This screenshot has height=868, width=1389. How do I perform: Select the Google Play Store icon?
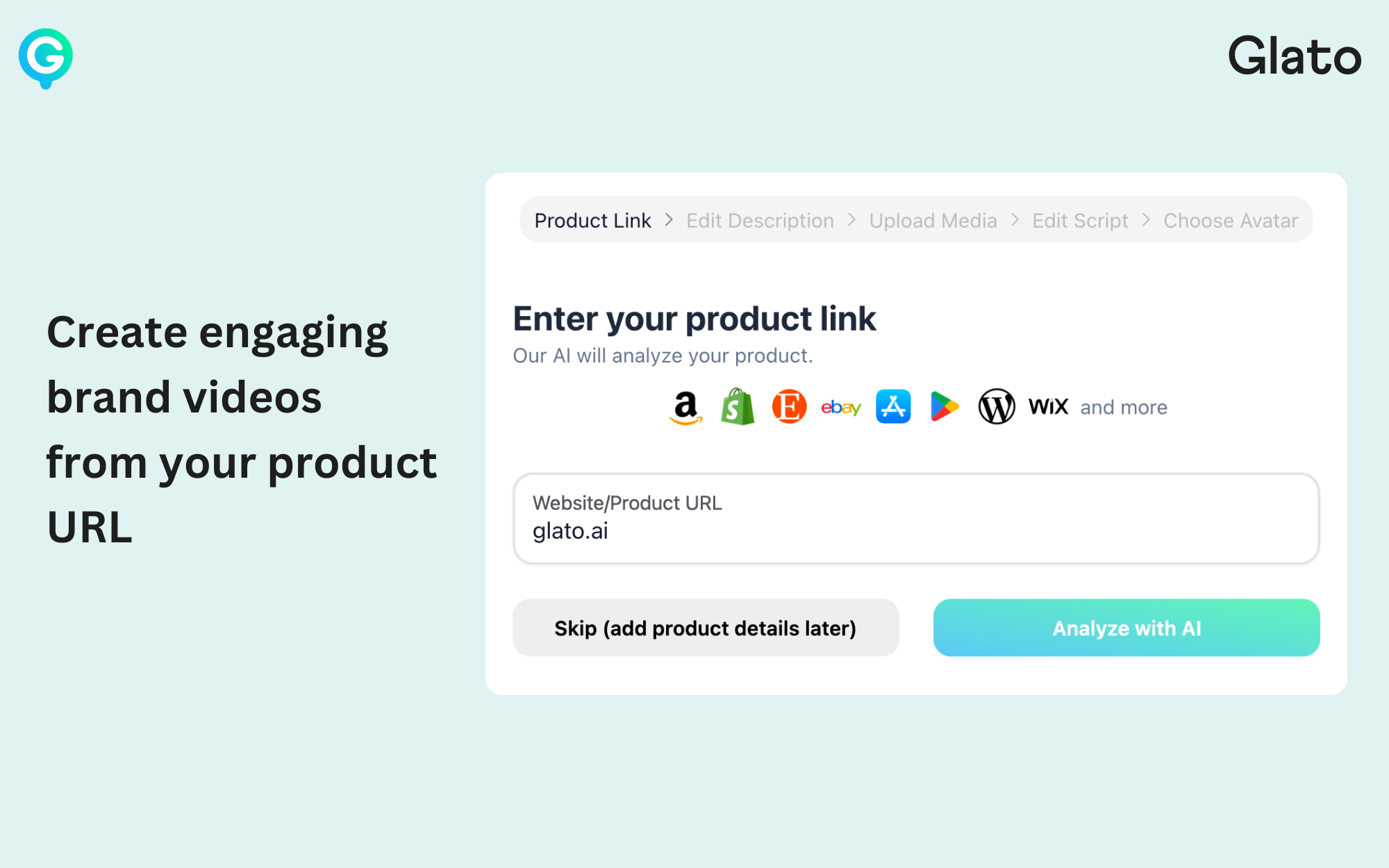[945, 407]
